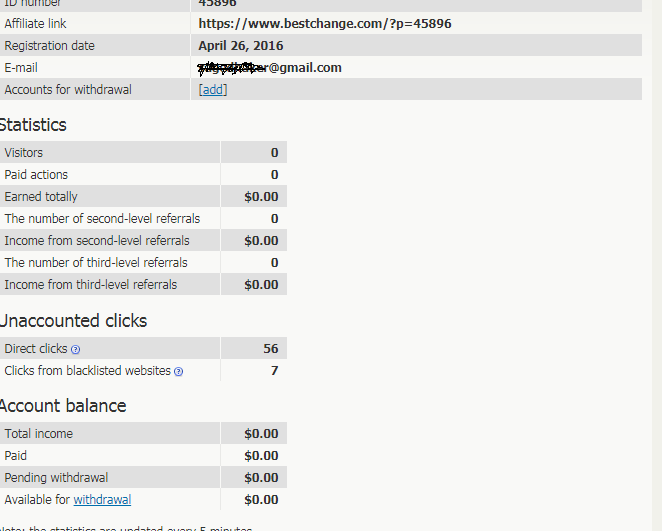Click the registration date April 26, 2016

point(241,46)
